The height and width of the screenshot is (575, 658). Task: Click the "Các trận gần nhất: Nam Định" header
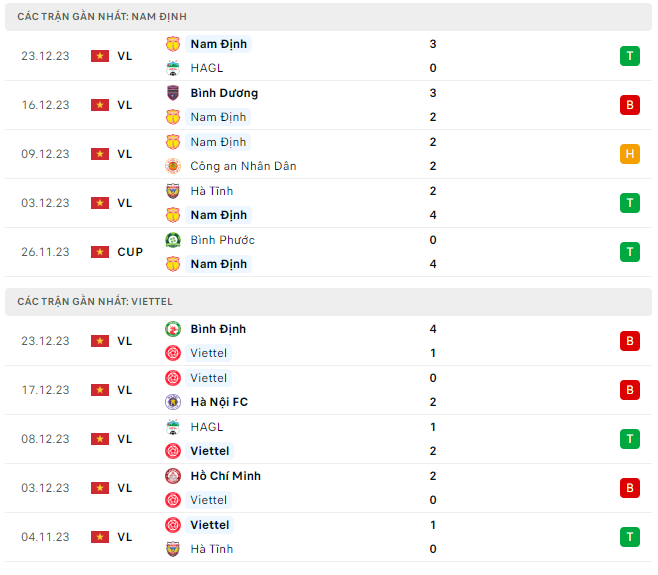[101, 17]
